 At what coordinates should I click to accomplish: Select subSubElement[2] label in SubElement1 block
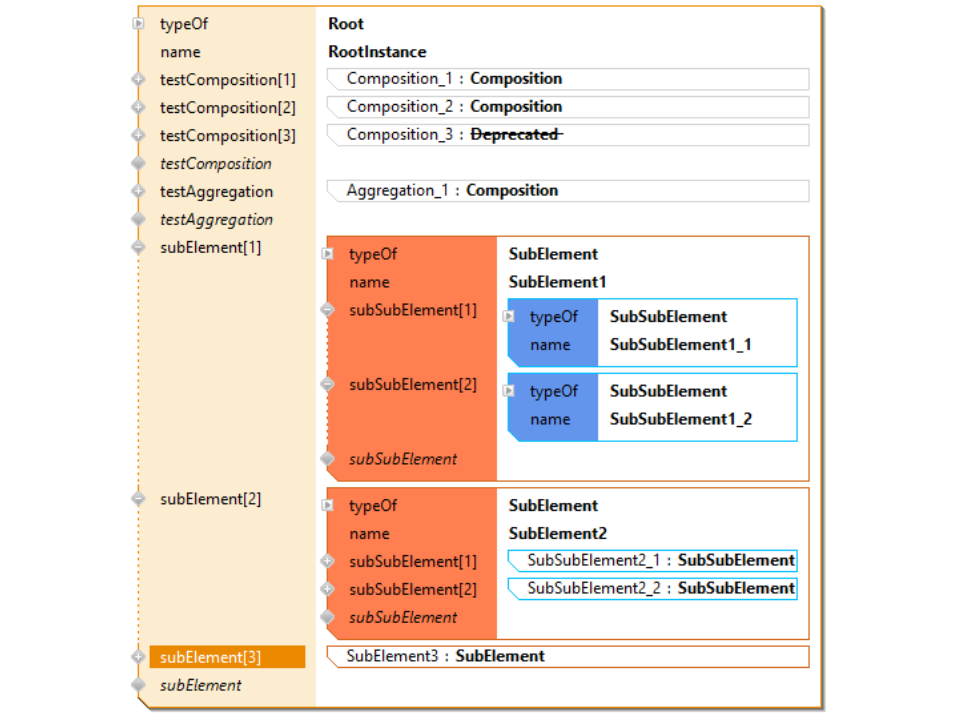pyautogui.click(x=413, y=384)
